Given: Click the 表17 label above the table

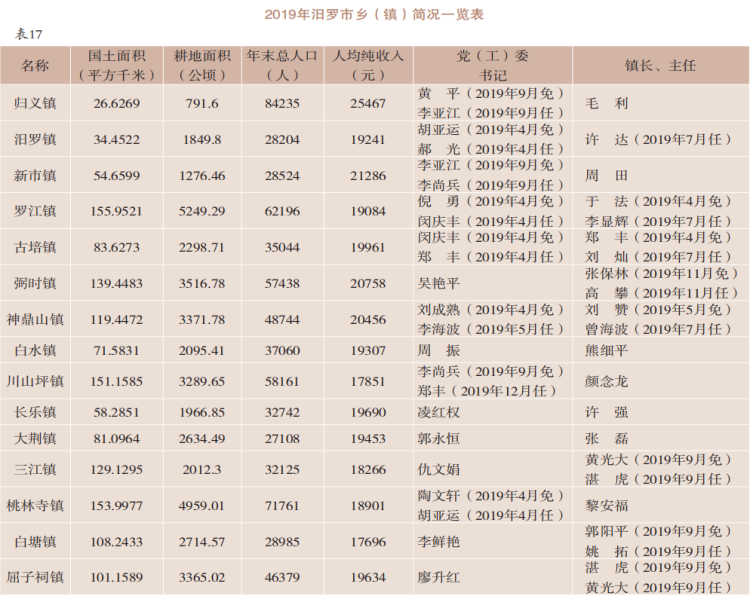Looking at the screenshot, I should tap(29, 34).
